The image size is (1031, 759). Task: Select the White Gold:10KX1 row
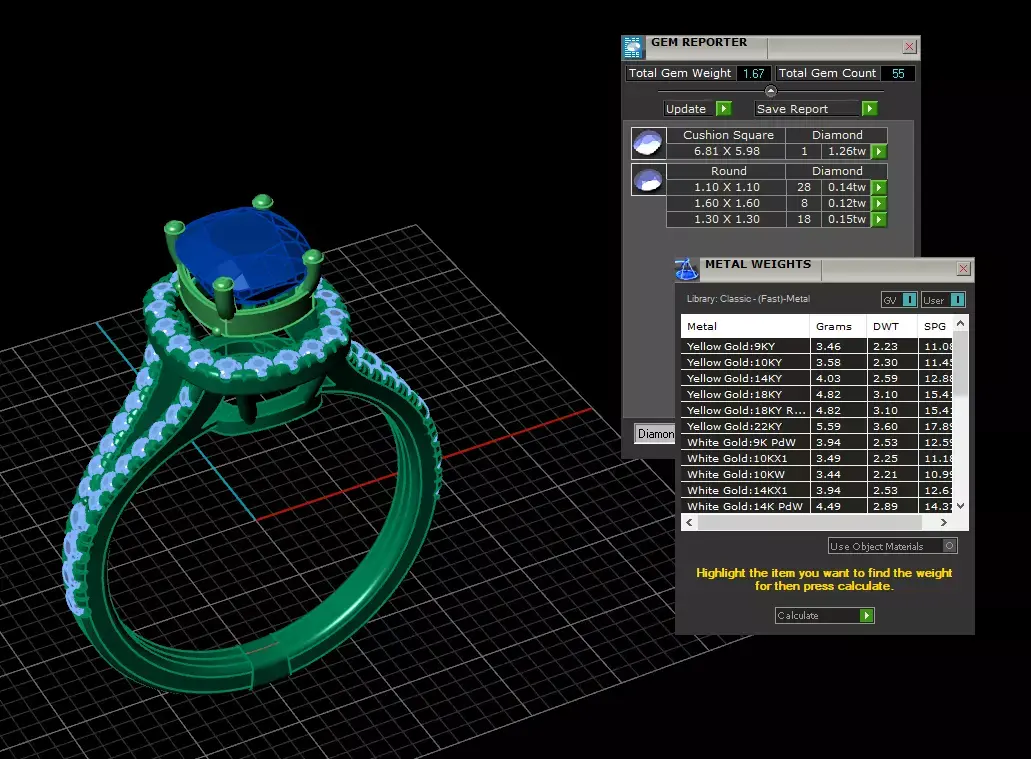[x=816, y=458]
